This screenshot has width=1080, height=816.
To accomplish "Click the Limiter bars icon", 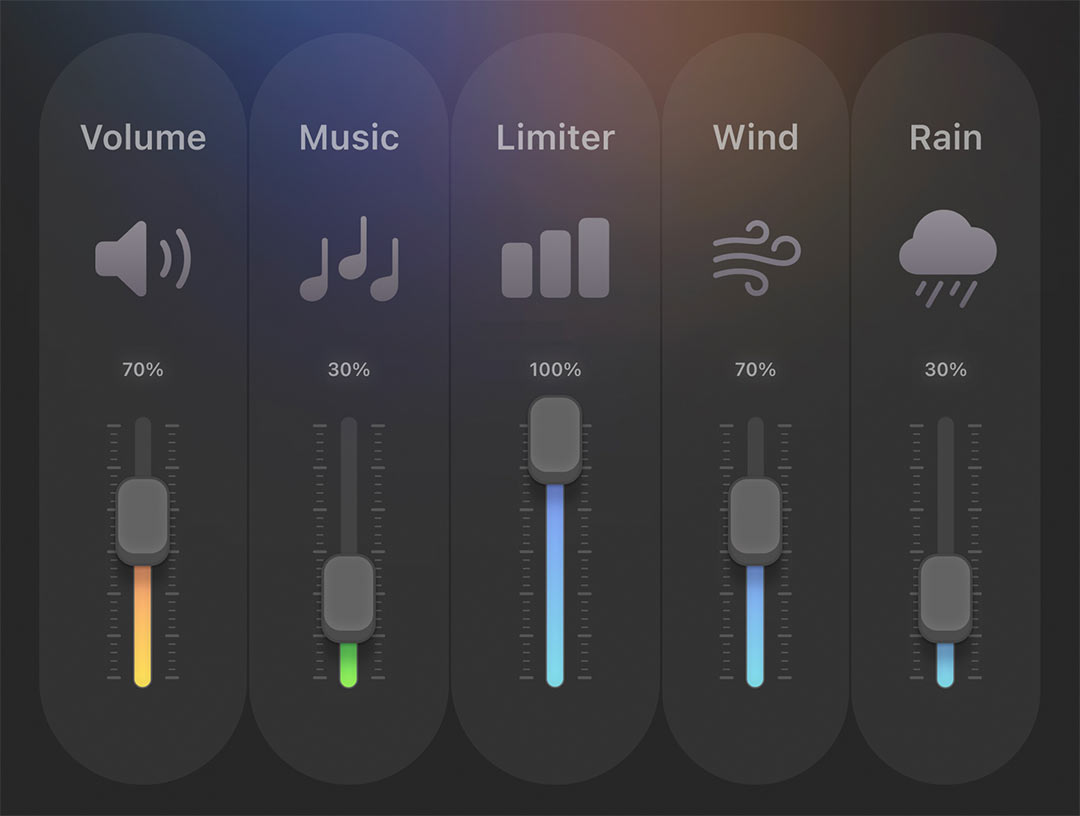I will click(x=555, y=258).
